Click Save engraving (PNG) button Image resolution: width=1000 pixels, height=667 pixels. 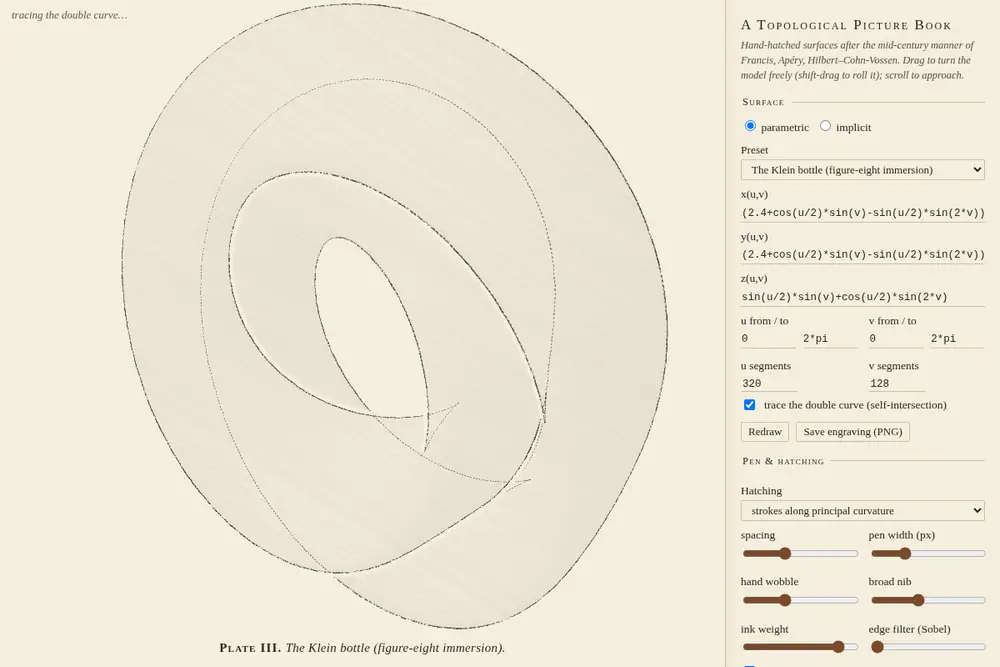[853, 432]
